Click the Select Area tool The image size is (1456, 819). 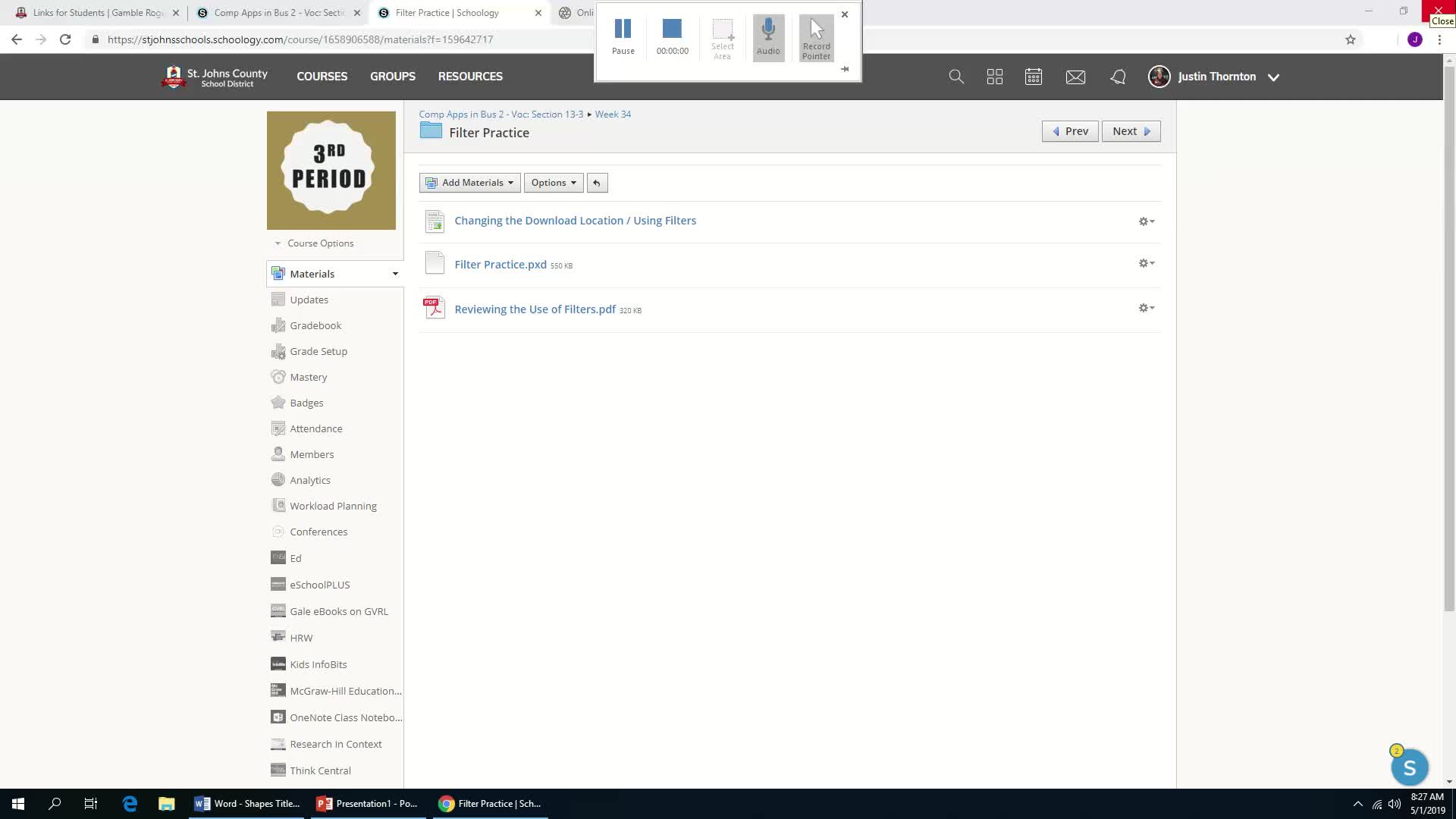(722, 35)
